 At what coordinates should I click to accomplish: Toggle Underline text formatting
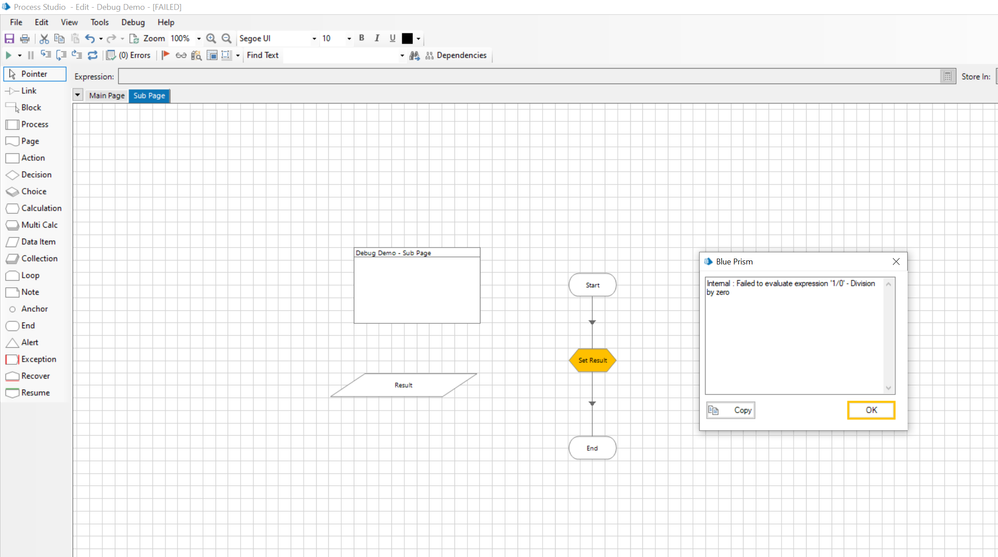(x=392, y=39)
